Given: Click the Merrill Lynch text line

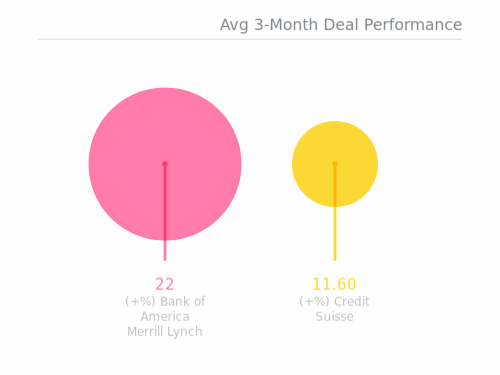Looking at the screenshot, I should [165, 332].
